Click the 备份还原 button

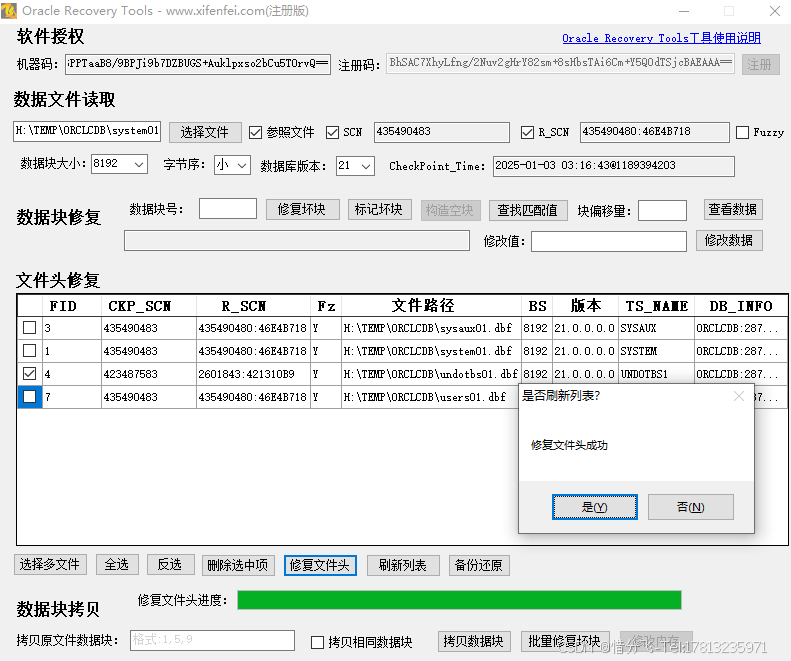coord(479,565)
